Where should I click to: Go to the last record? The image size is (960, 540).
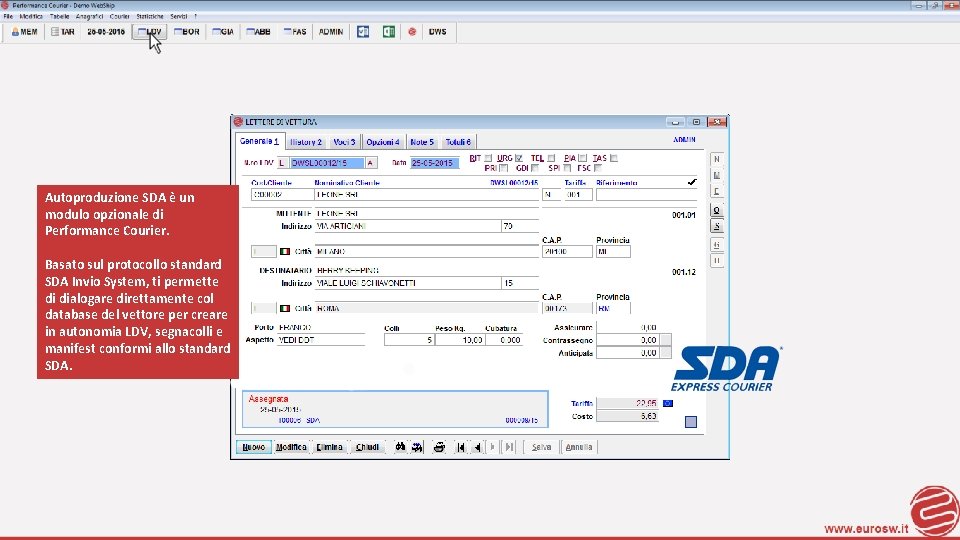pos(509,447)
